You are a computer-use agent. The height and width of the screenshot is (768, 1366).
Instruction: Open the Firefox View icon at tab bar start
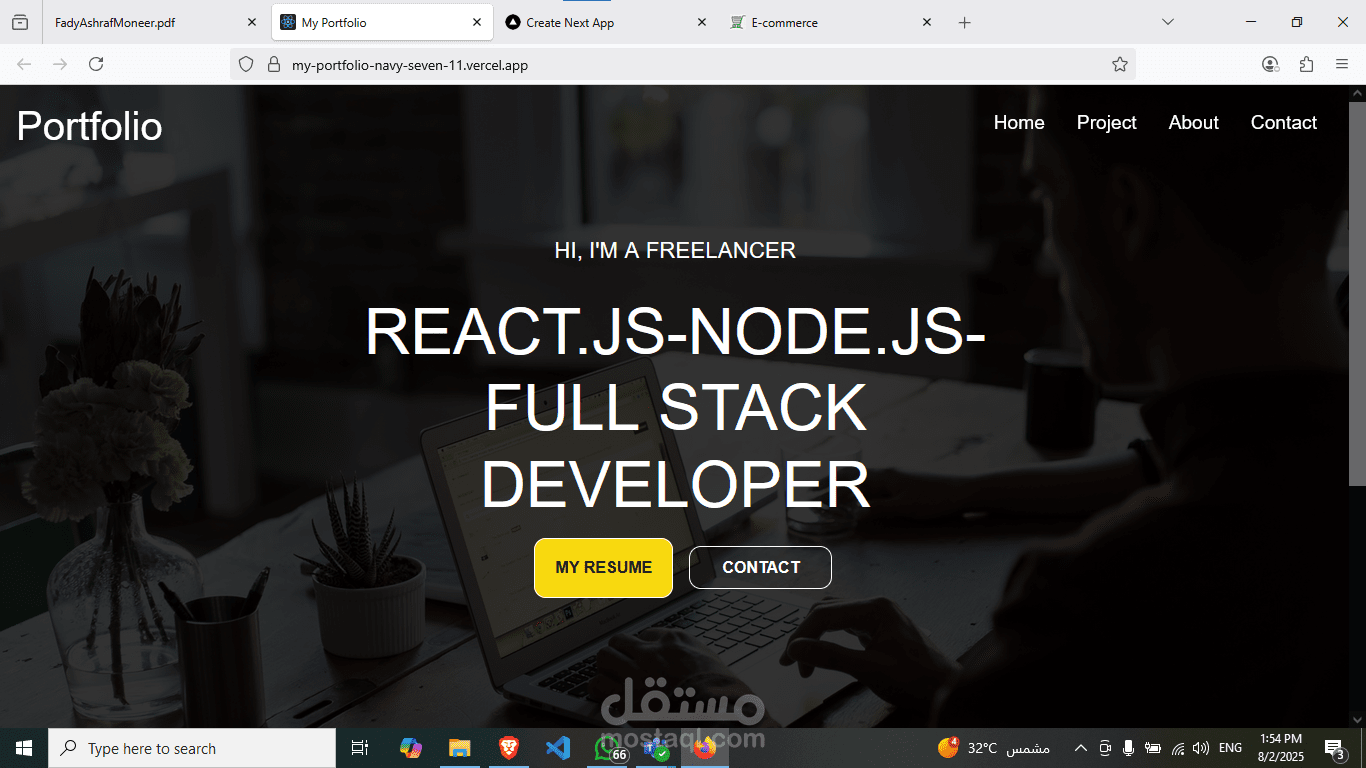pos(20,22)
